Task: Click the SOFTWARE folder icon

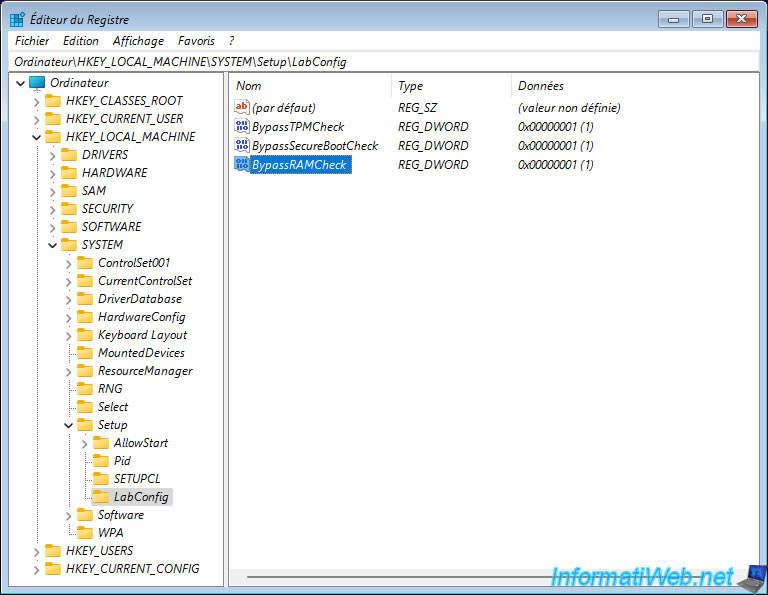Action: click(x=69, y=227)
